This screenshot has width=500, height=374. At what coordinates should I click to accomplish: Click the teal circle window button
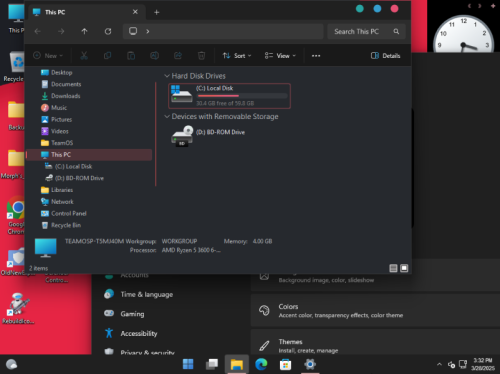[x=360, y=9]
